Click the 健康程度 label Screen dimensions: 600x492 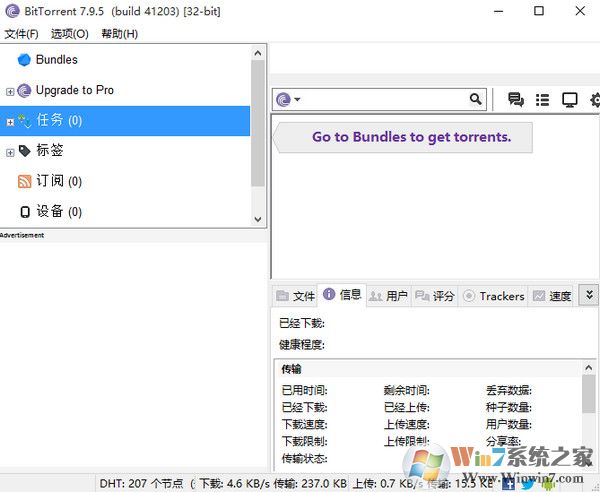point(302,345)
